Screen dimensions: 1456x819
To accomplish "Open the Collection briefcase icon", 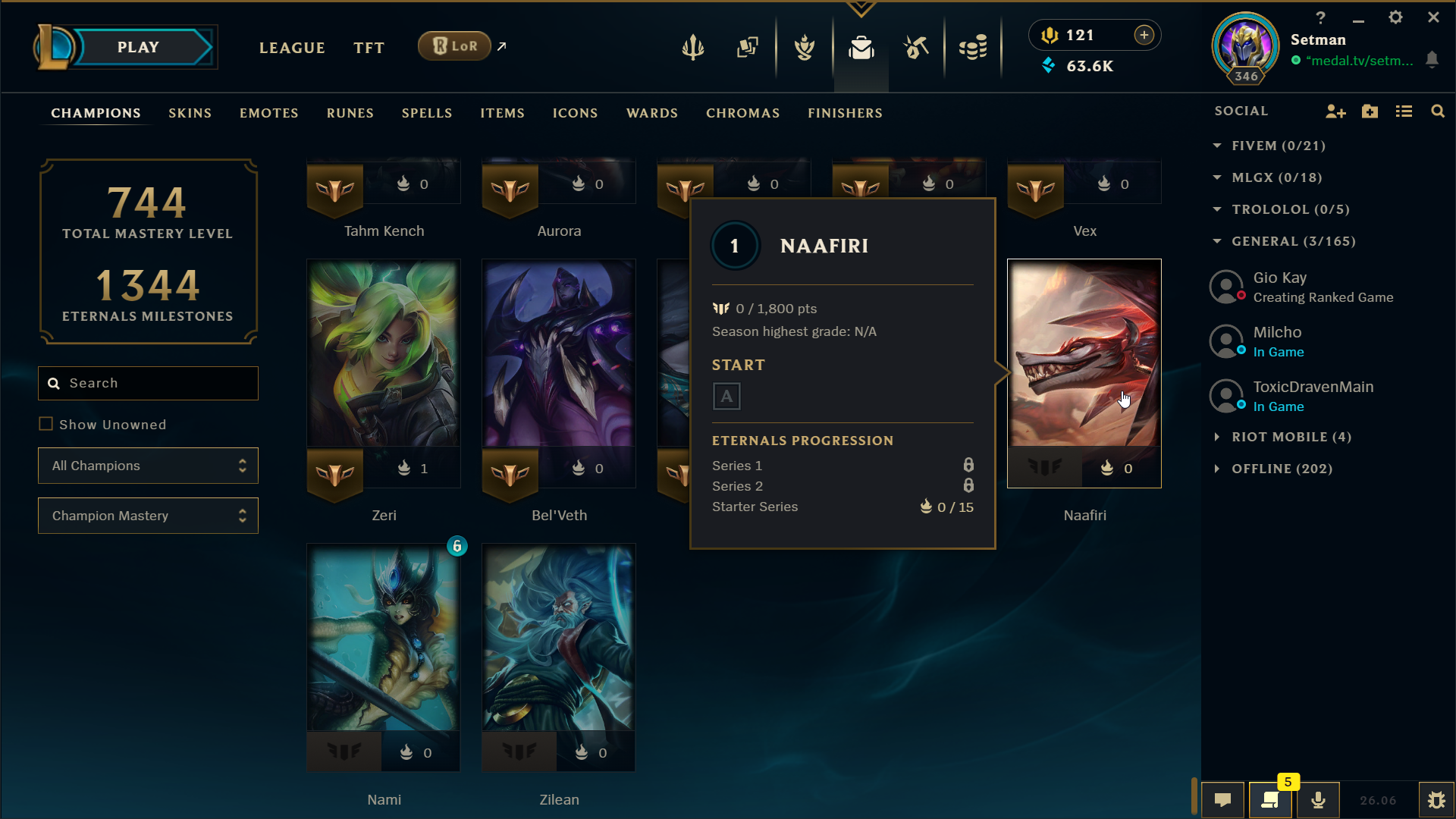I will 861,48.
